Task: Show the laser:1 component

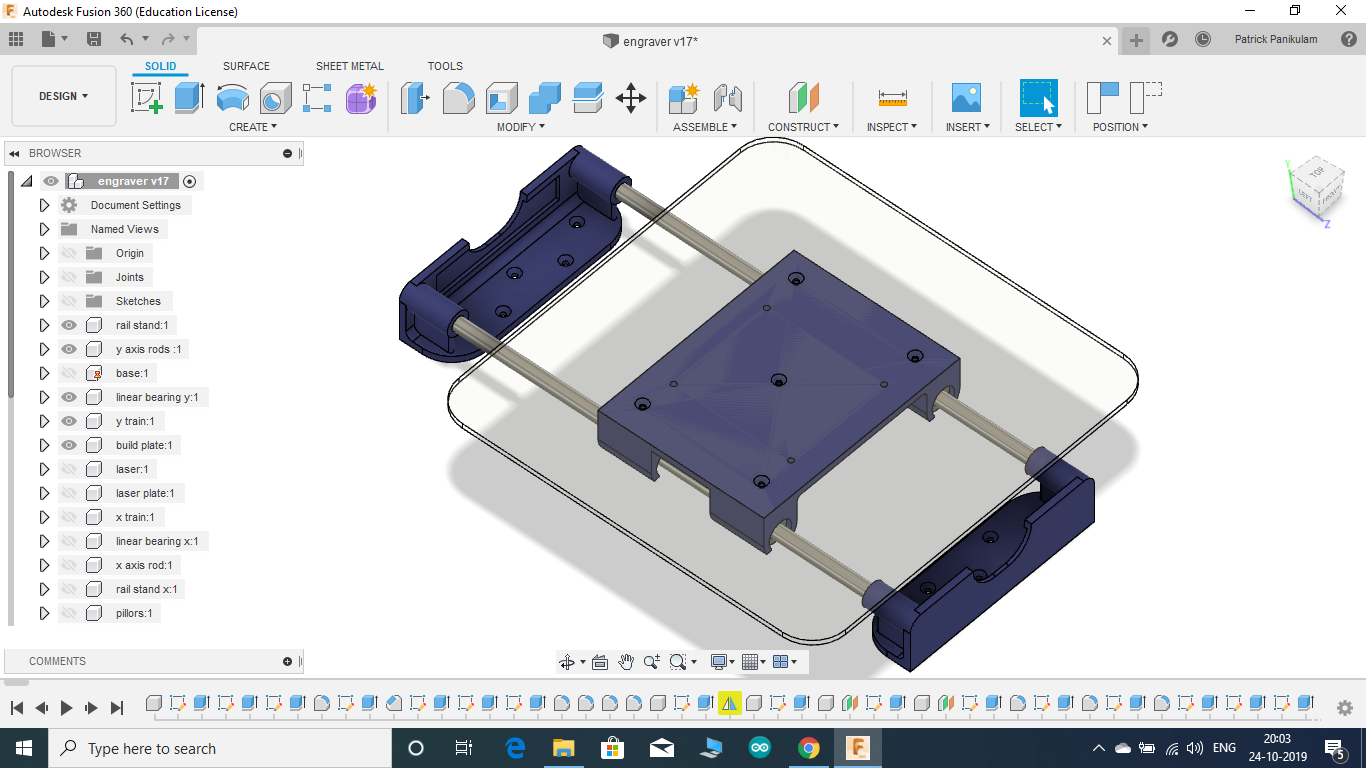Action: click(x=69, y=469)
